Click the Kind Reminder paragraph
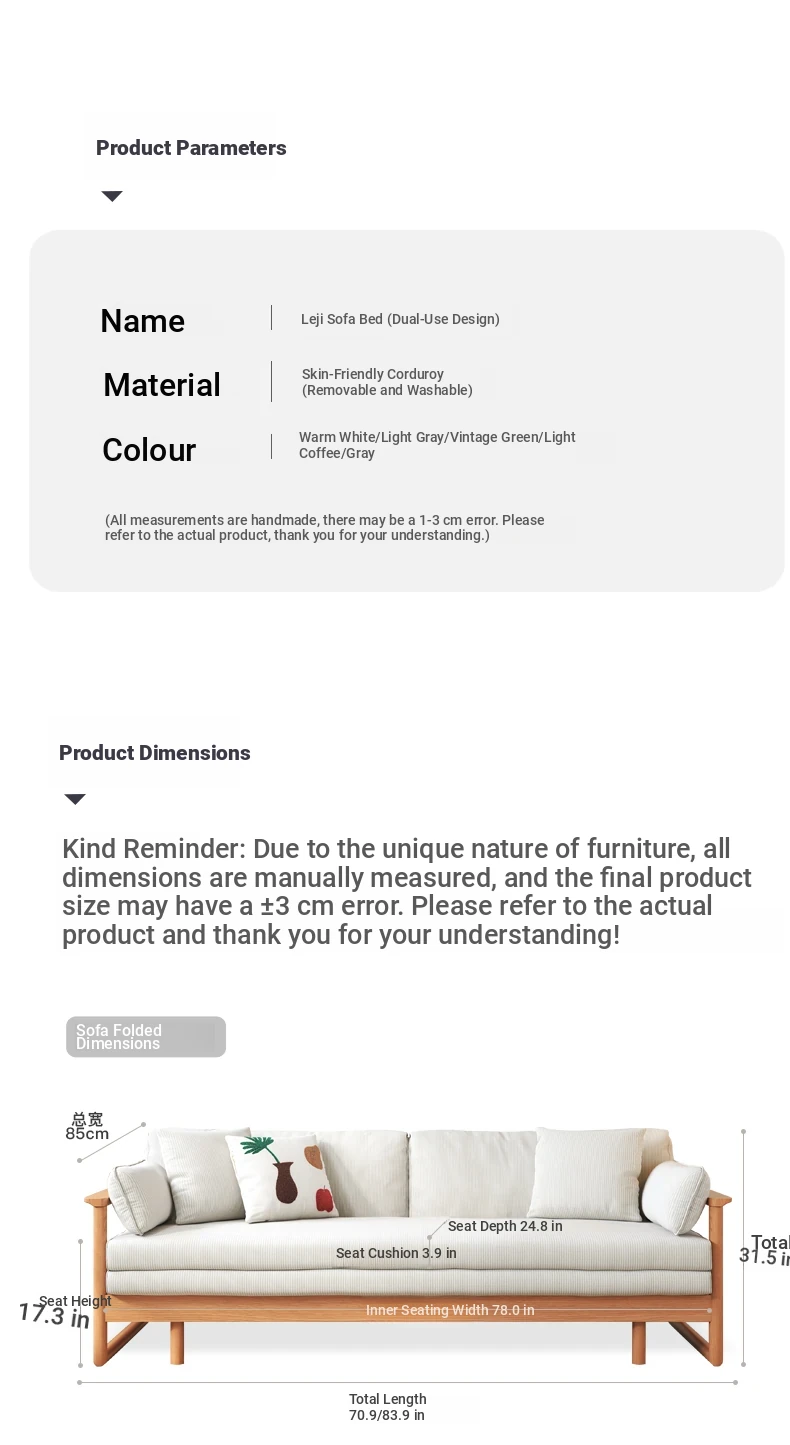 pyautogui.click(x=407, y=892)
